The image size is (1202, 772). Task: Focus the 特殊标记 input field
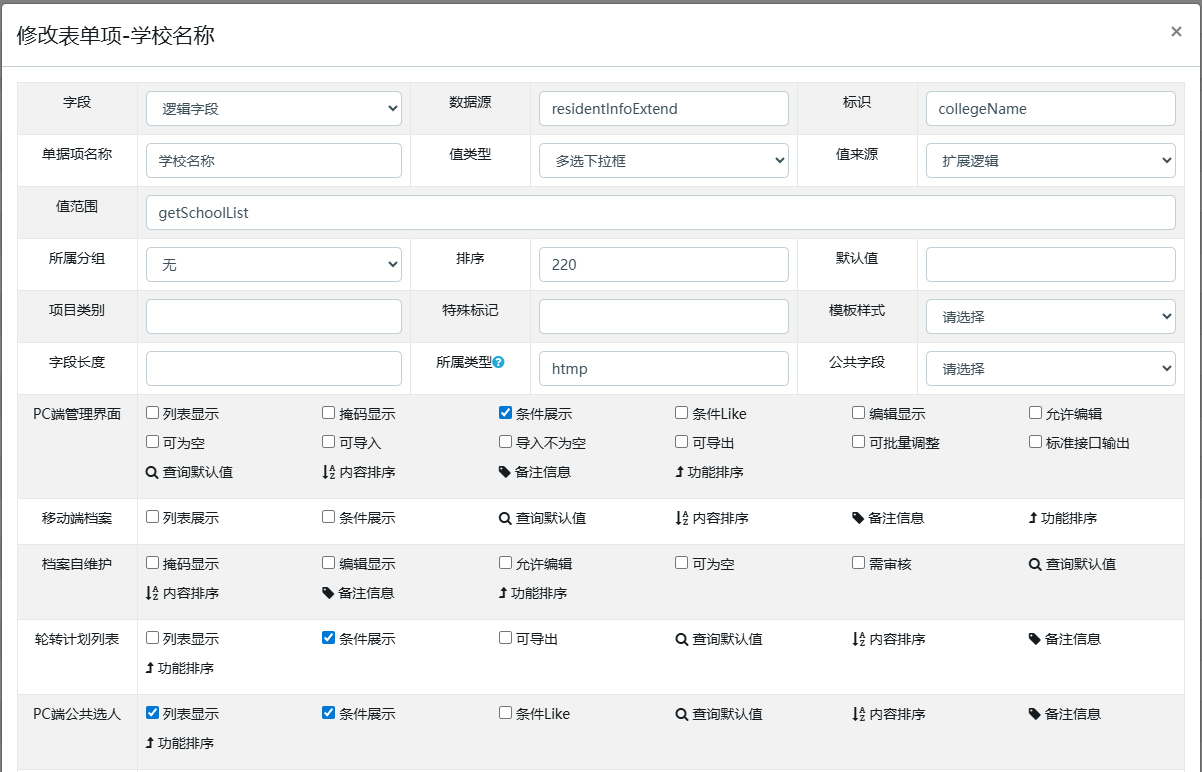[x=664, y=317]
